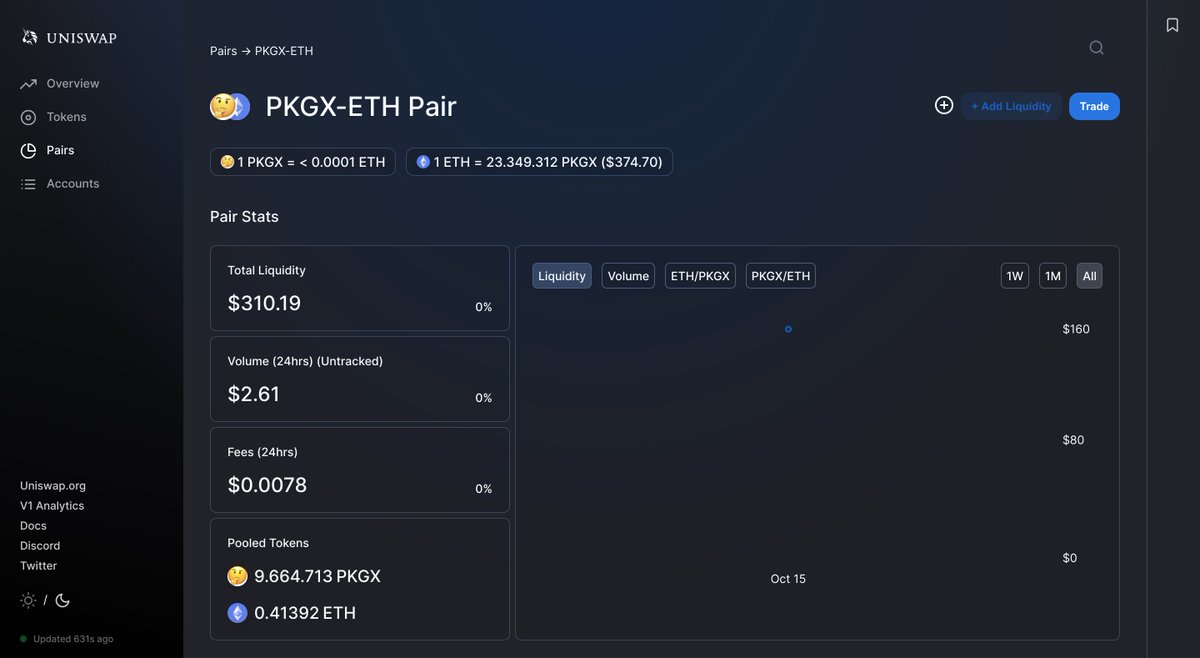1200x658 pixels.
Task: Click PKGX emoji icon in Pooled Tokens
Action: coord(237,576)
